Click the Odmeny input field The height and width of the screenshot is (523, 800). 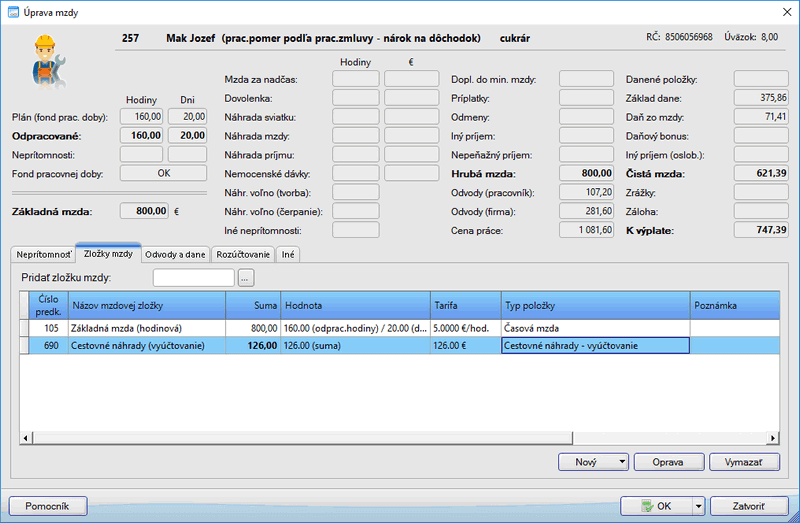[586, 116]
